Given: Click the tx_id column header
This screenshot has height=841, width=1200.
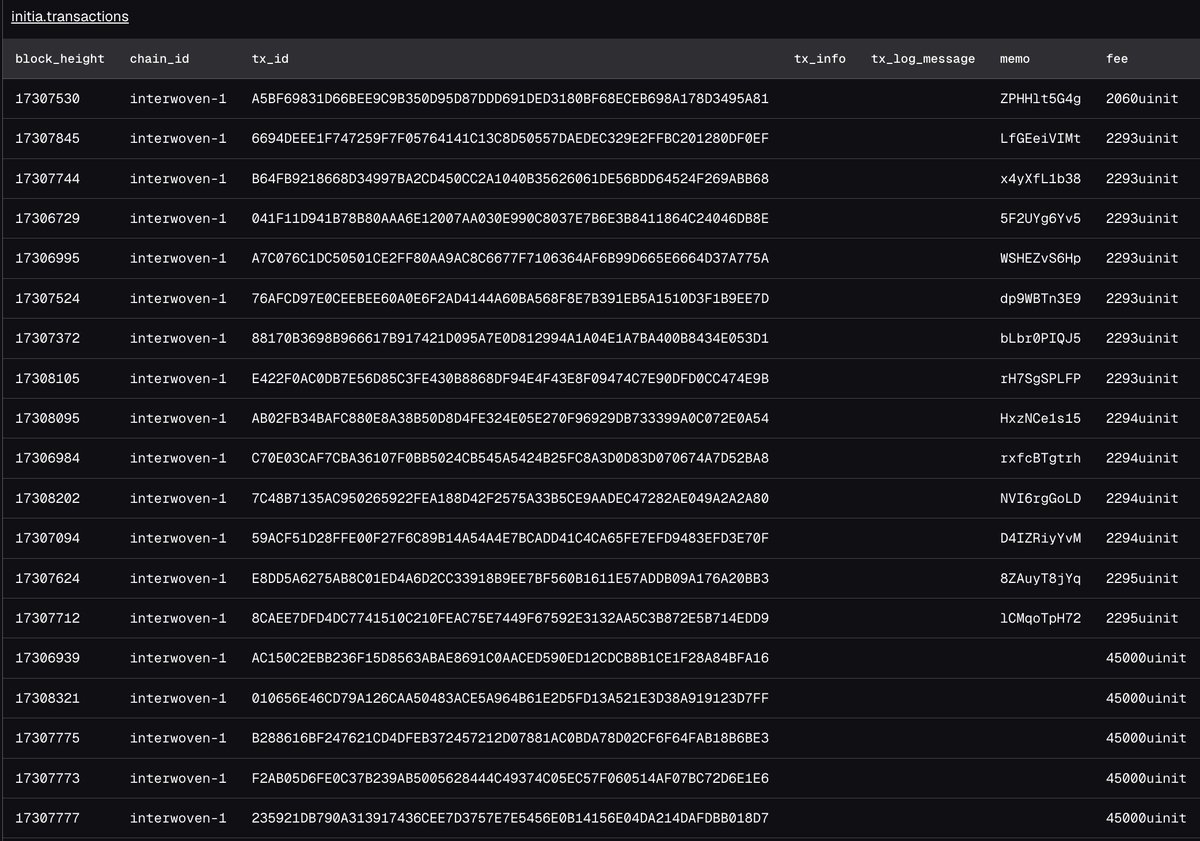Looking at the screenshot, I should click(x=270, y=59).
